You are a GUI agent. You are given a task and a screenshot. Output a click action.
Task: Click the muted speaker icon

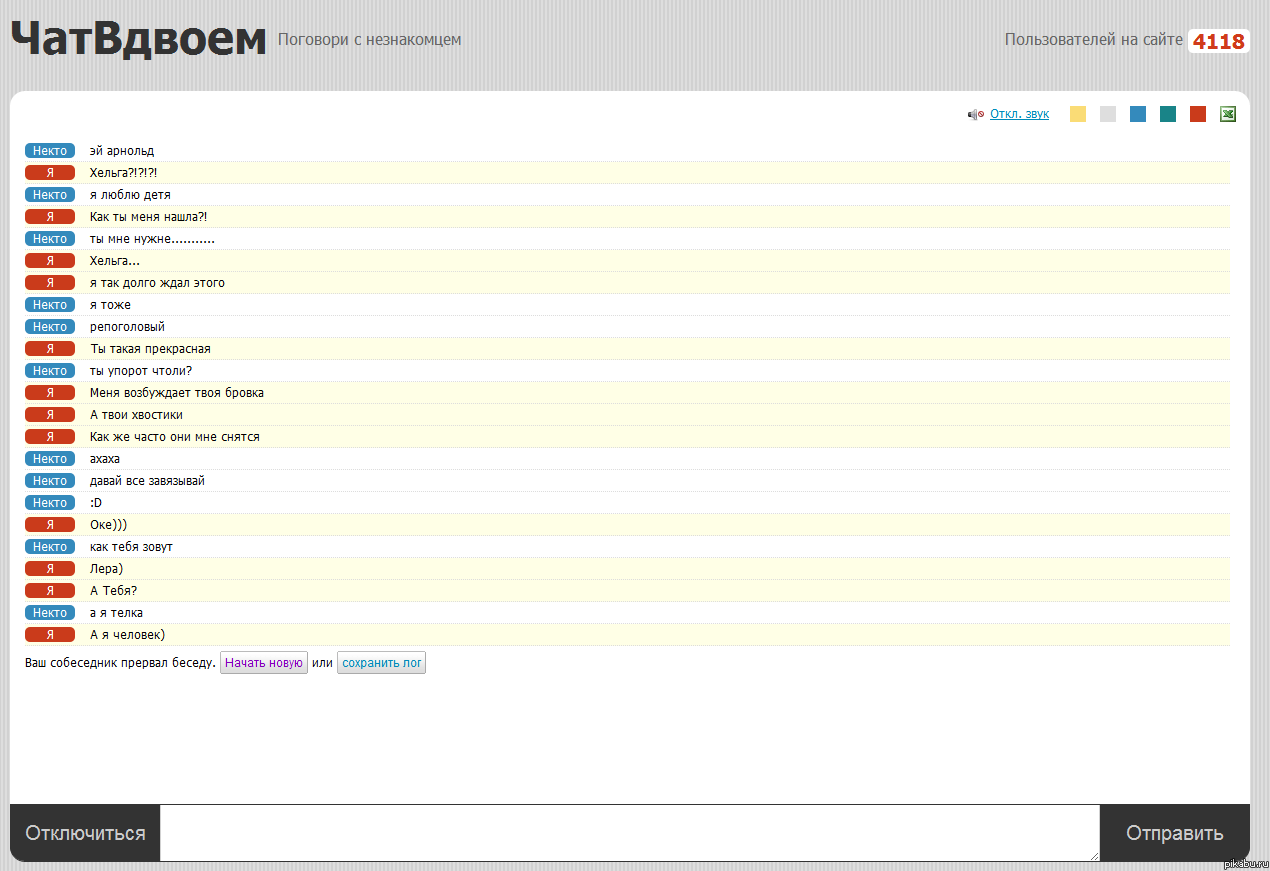click(x=975, y=115)
